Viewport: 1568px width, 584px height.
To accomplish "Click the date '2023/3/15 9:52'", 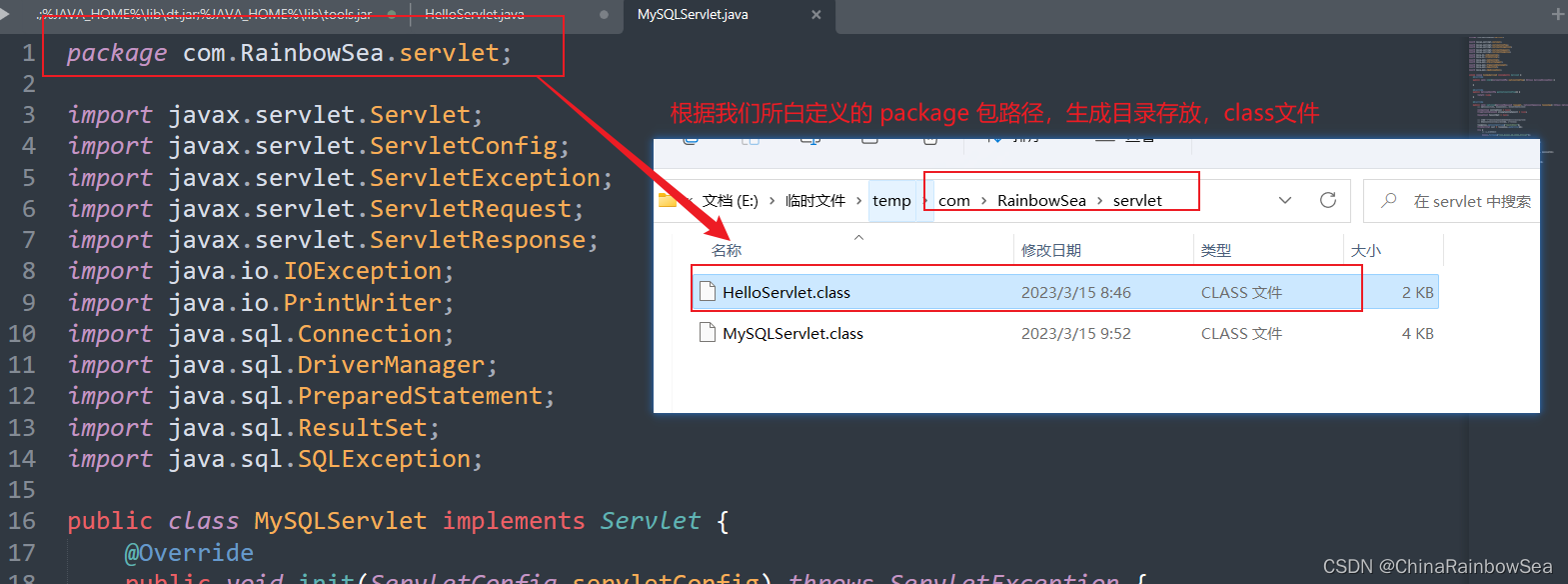I will point(1076,333).
